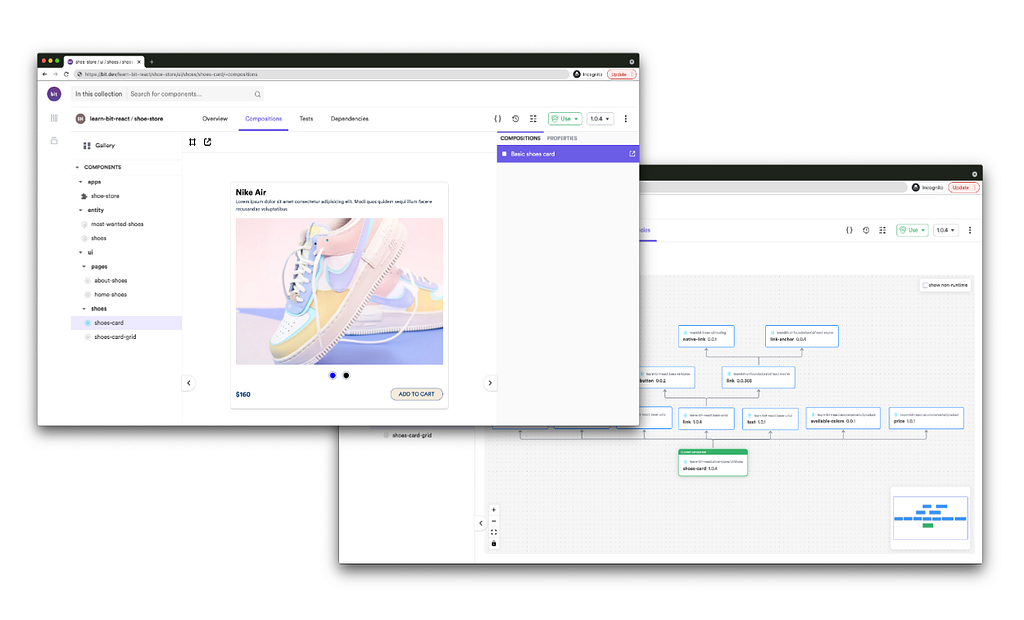Click the ADD TO CART button

click(x=417, y=394)
